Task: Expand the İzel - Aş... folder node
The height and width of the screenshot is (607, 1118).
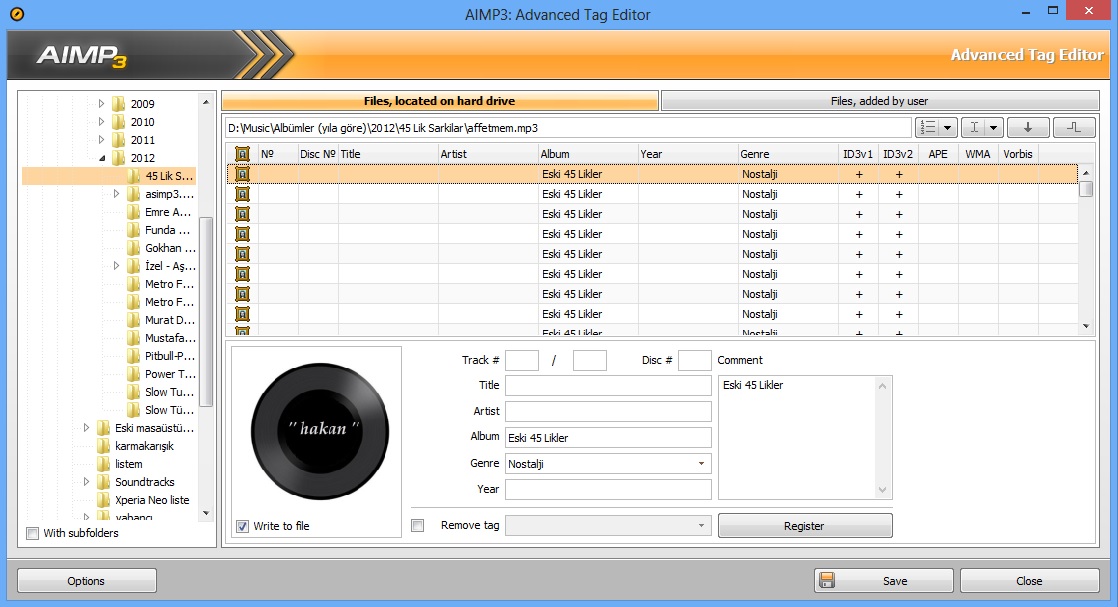Action: (116, 266)
